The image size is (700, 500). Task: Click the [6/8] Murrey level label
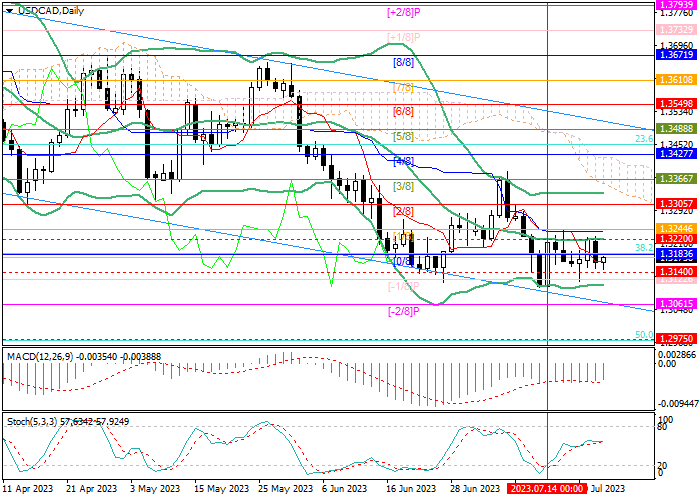tap(404, 112)
